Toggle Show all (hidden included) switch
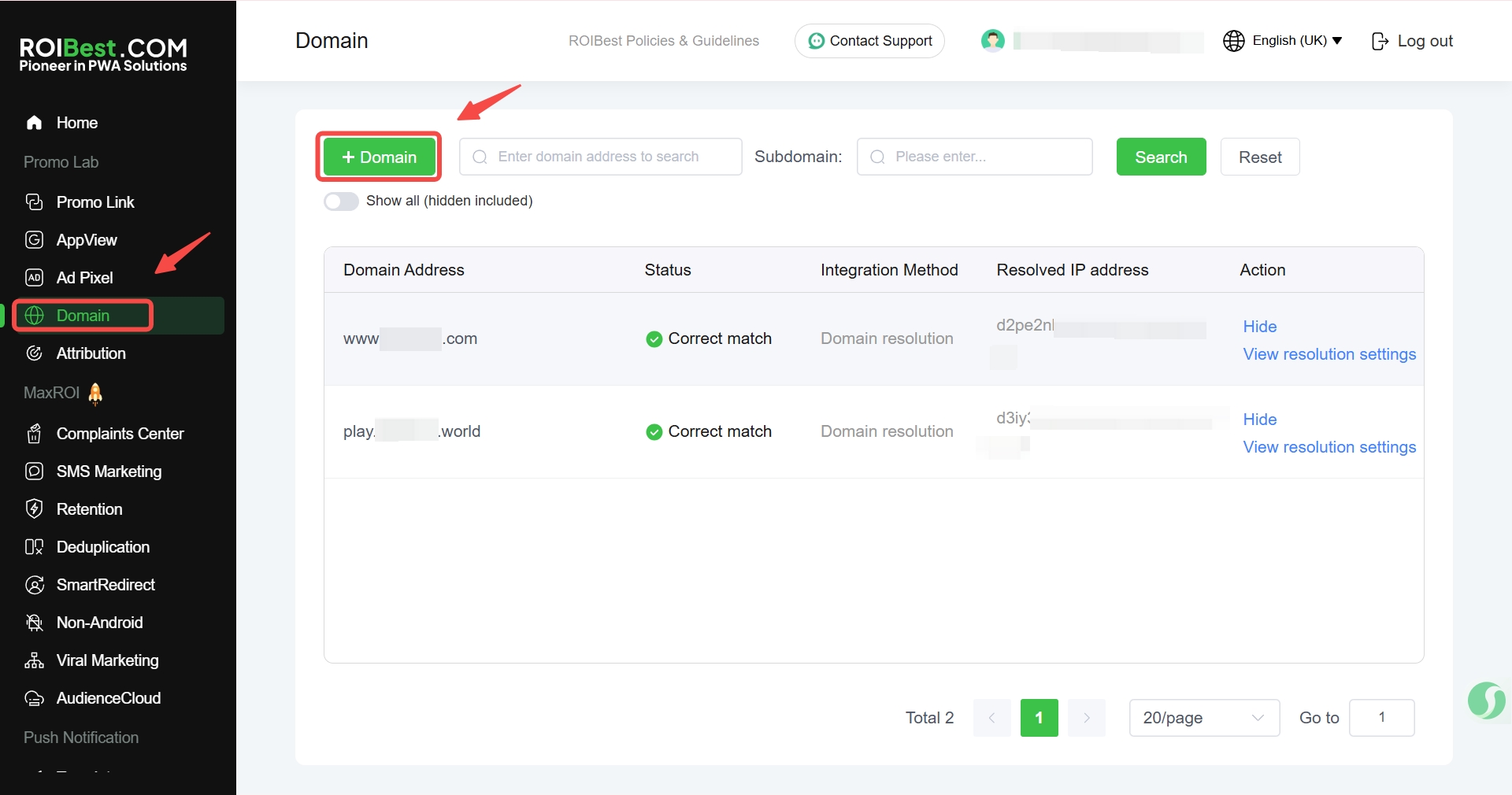The width and height of the screenshot is (1512, 795). pos(341,202)
